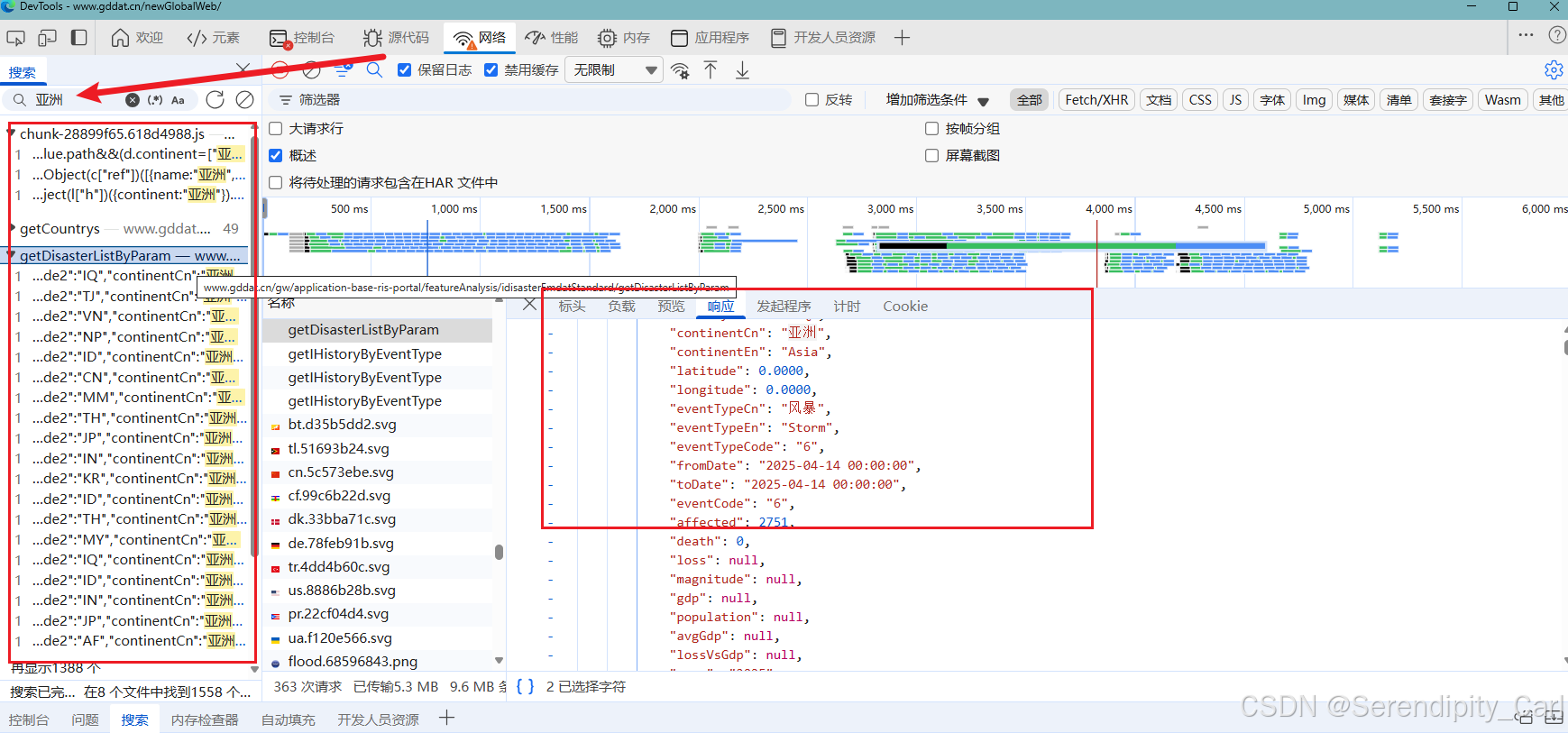Clear the network log icon
Viewport: 1568px width, 733px height.
(311, 70)
